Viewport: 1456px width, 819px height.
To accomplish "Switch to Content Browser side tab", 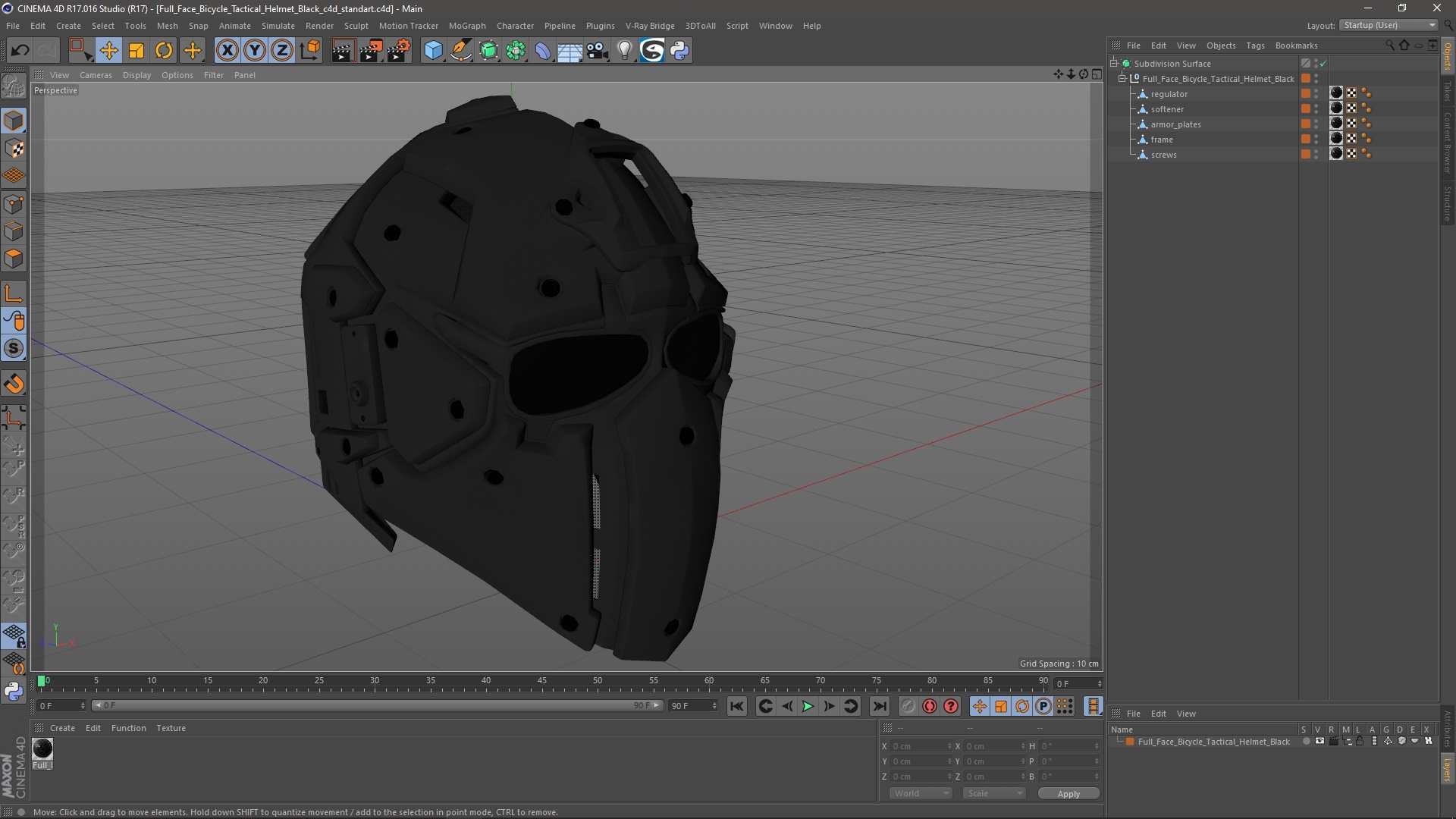I will point(1448,143).
